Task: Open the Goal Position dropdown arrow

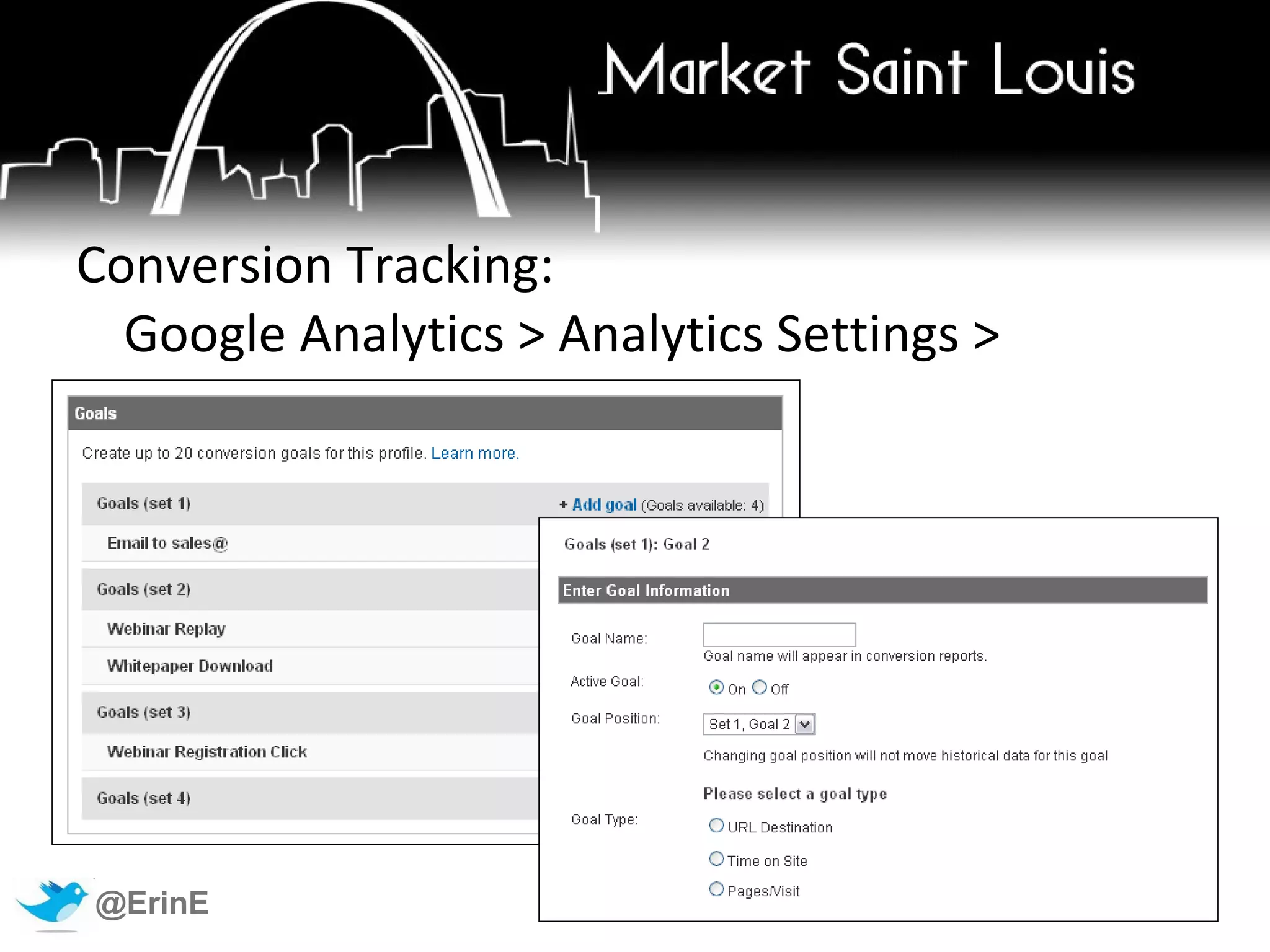Action: pyautogui.click(x=804, y=724)
